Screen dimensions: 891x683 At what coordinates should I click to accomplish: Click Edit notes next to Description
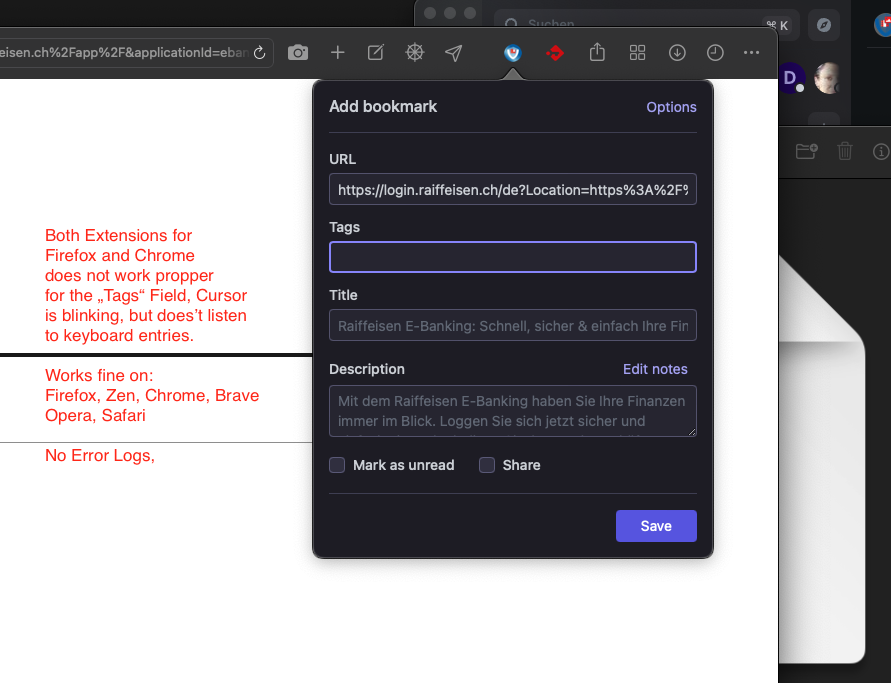(655, 369)
